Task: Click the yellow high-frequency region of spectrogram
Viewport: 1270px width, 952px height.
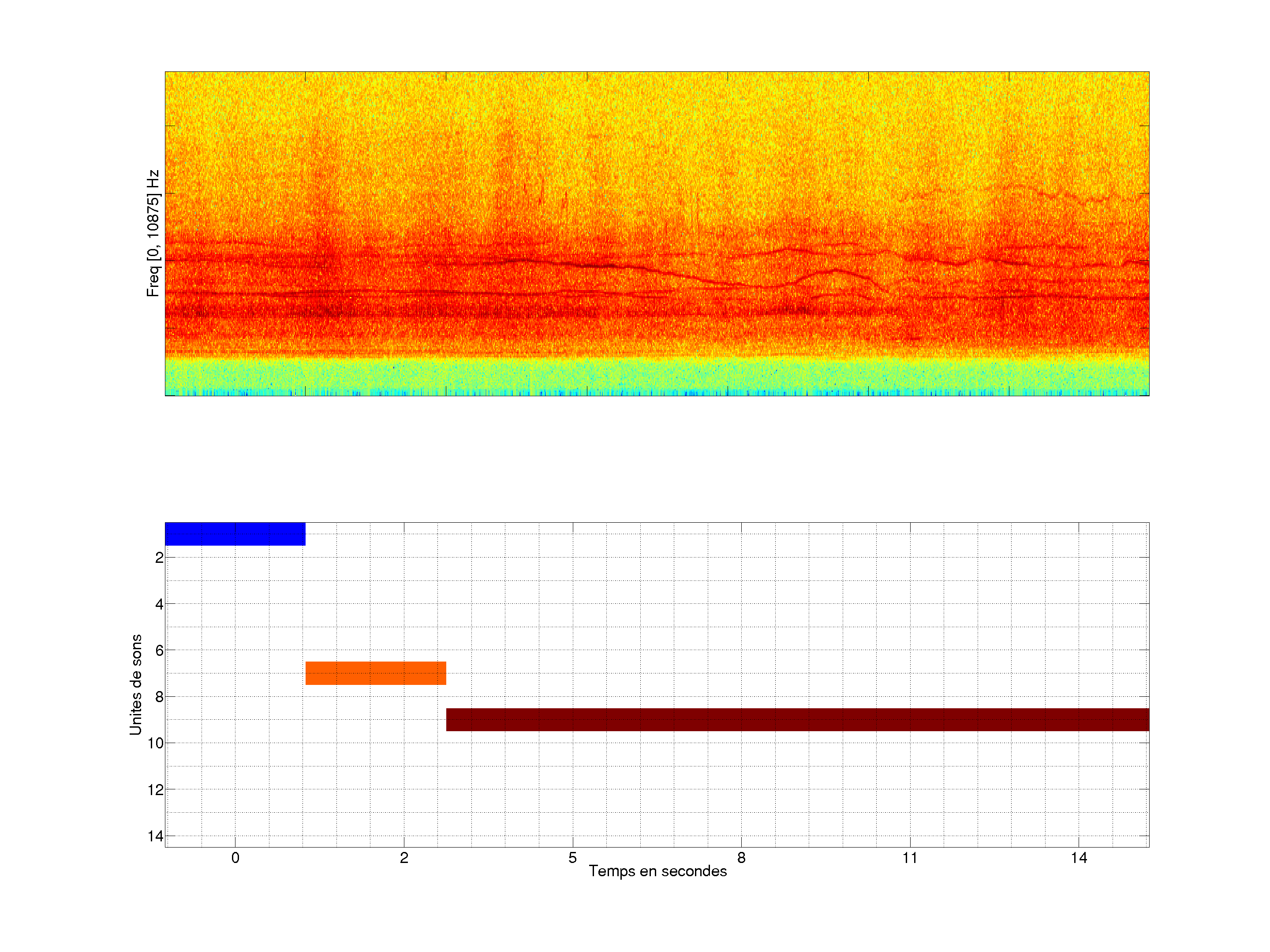Action: point(657,97)
